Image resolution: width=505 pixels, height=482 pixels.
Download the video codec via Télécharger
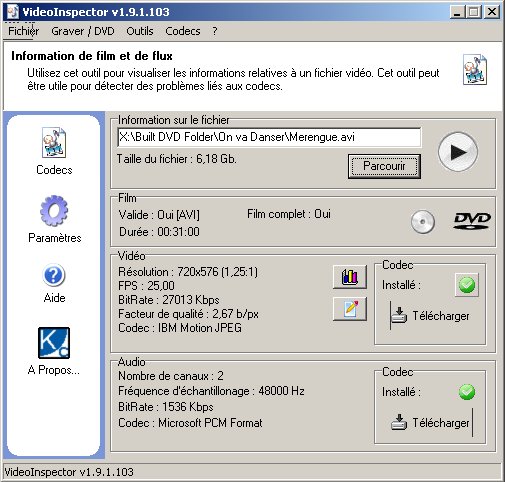coord(430,316)
